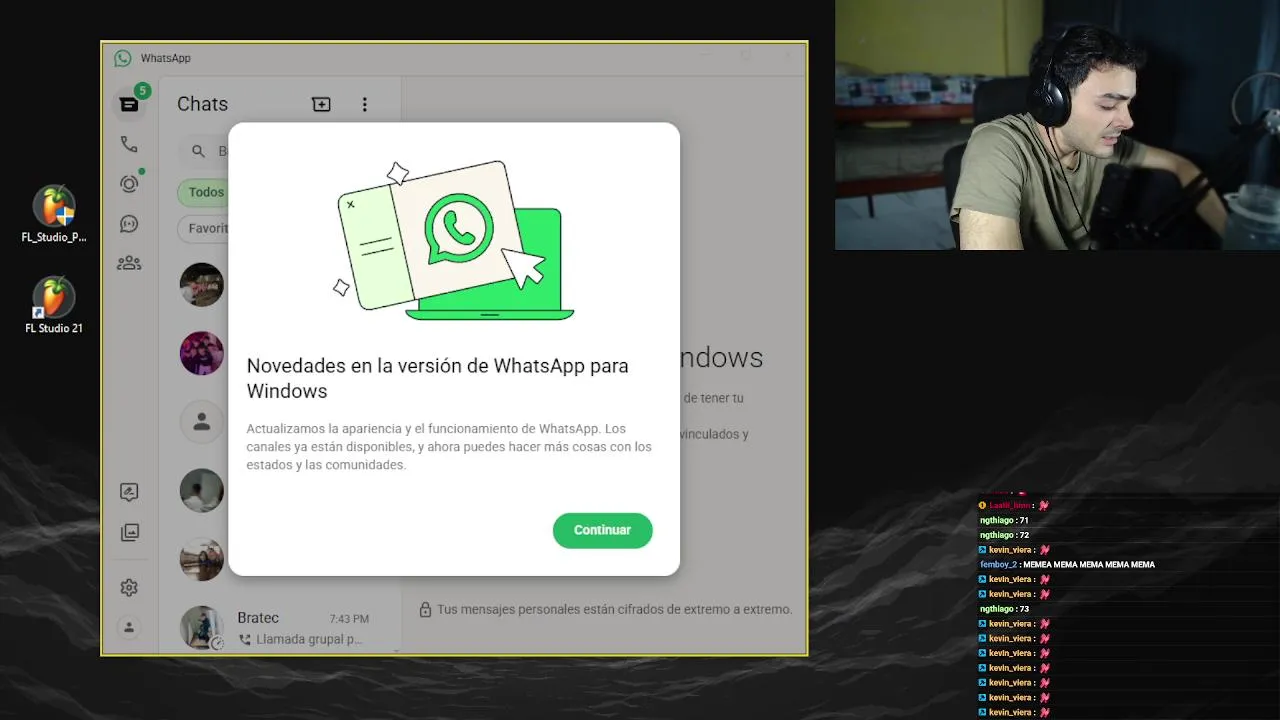Click the Bratec profile picture
The height and width of the screenshot is (720, 1280).
pos(202,628)
